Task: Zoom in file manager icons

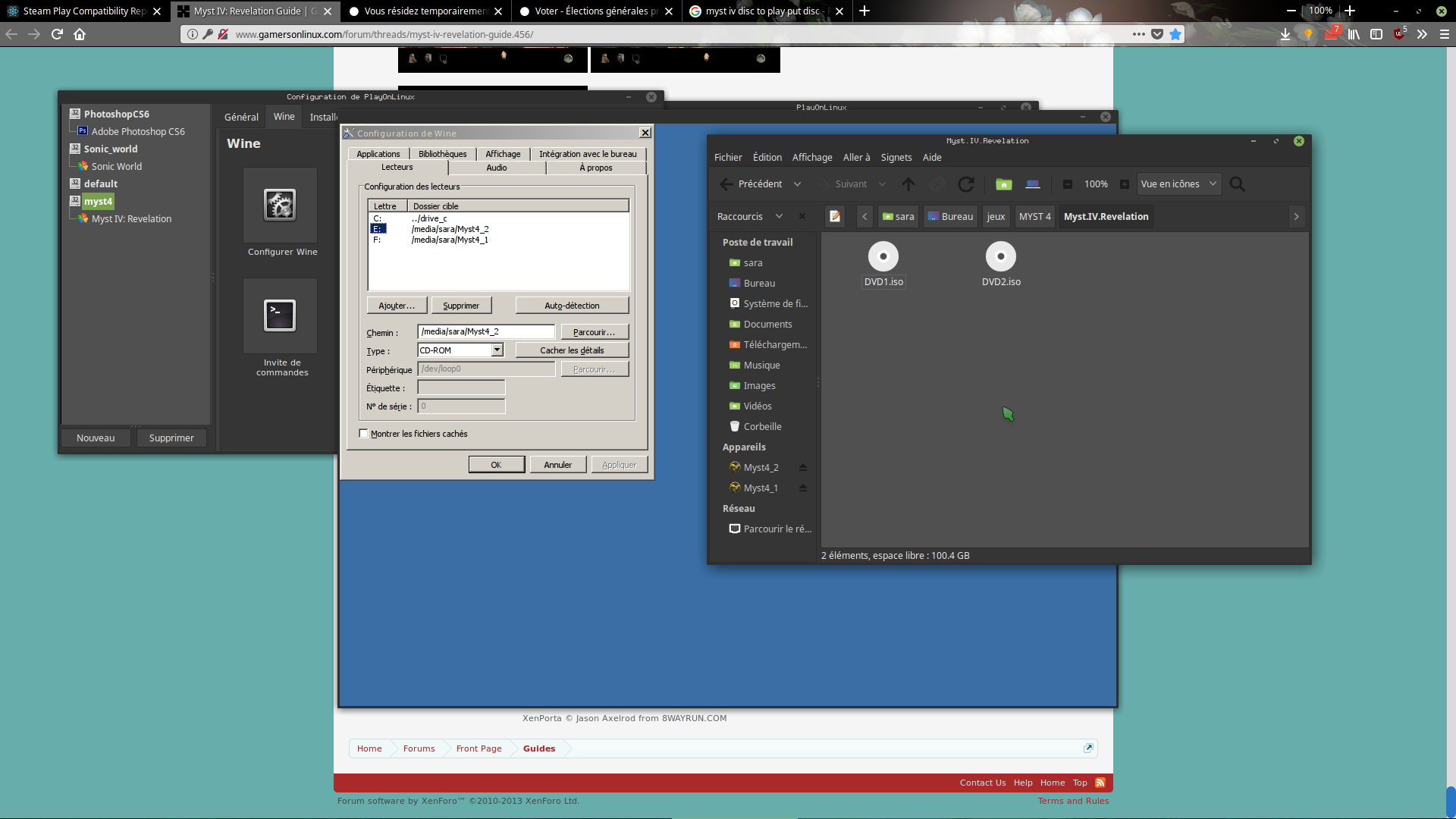Action: [1125, 184]
